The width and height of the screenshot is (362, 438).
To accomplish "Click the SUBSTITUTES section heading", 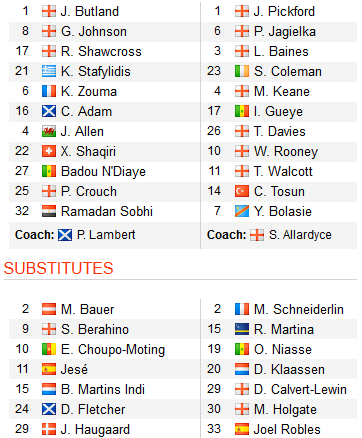I will [x=59, y=268].
